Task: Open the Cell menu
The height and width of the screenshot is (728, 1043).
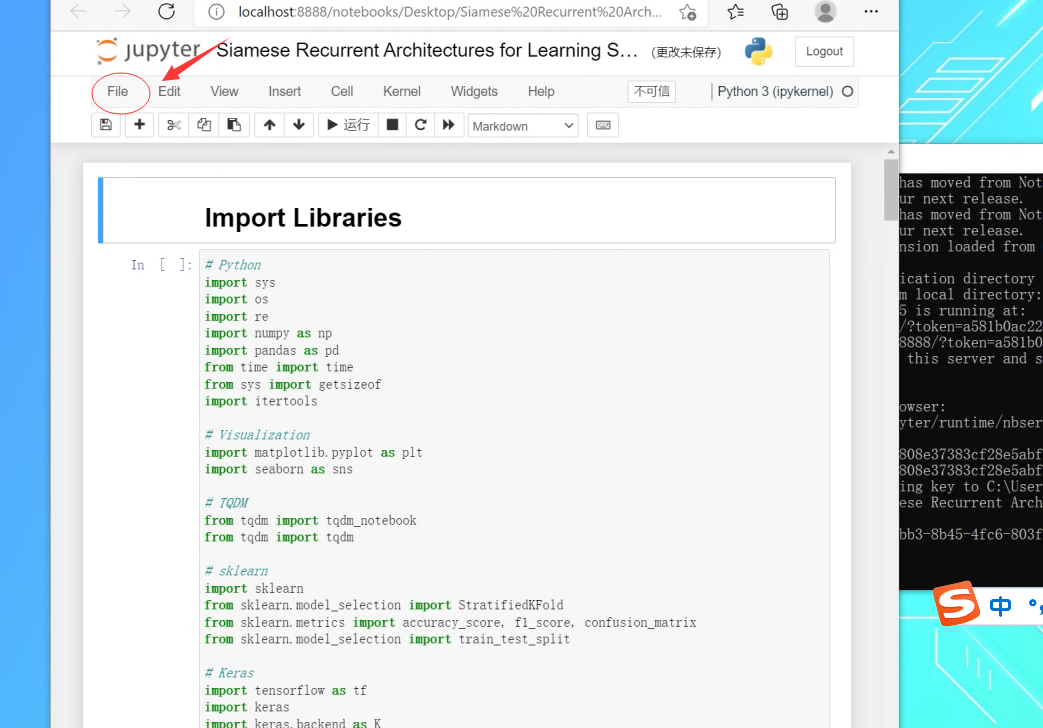Action: [x=342, y=92]
